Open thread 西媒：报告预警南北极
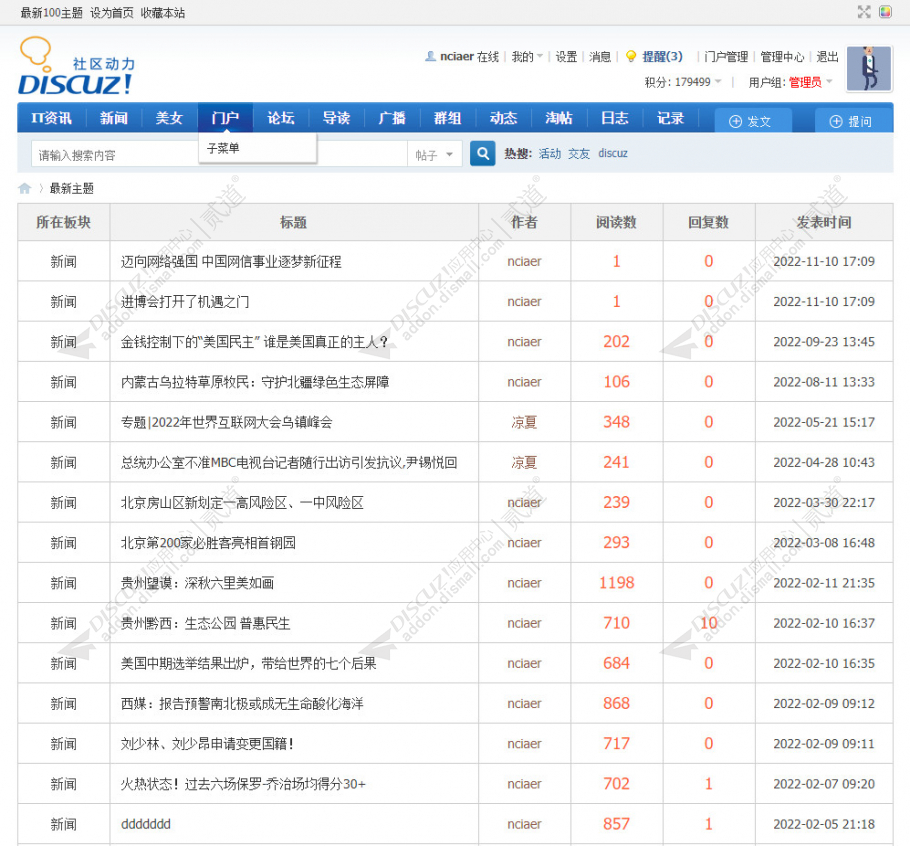Screen dimensions: 910x846 pos(242,704)
